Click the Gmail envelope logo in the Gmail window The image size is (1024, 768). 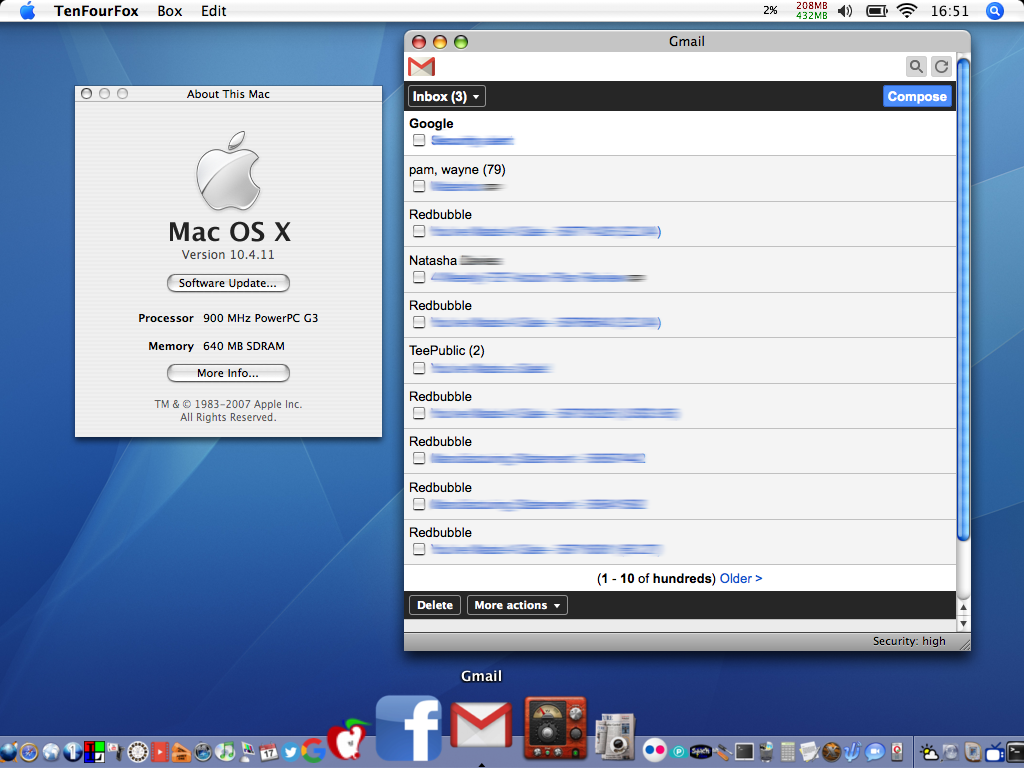click(x=421, y=67)
